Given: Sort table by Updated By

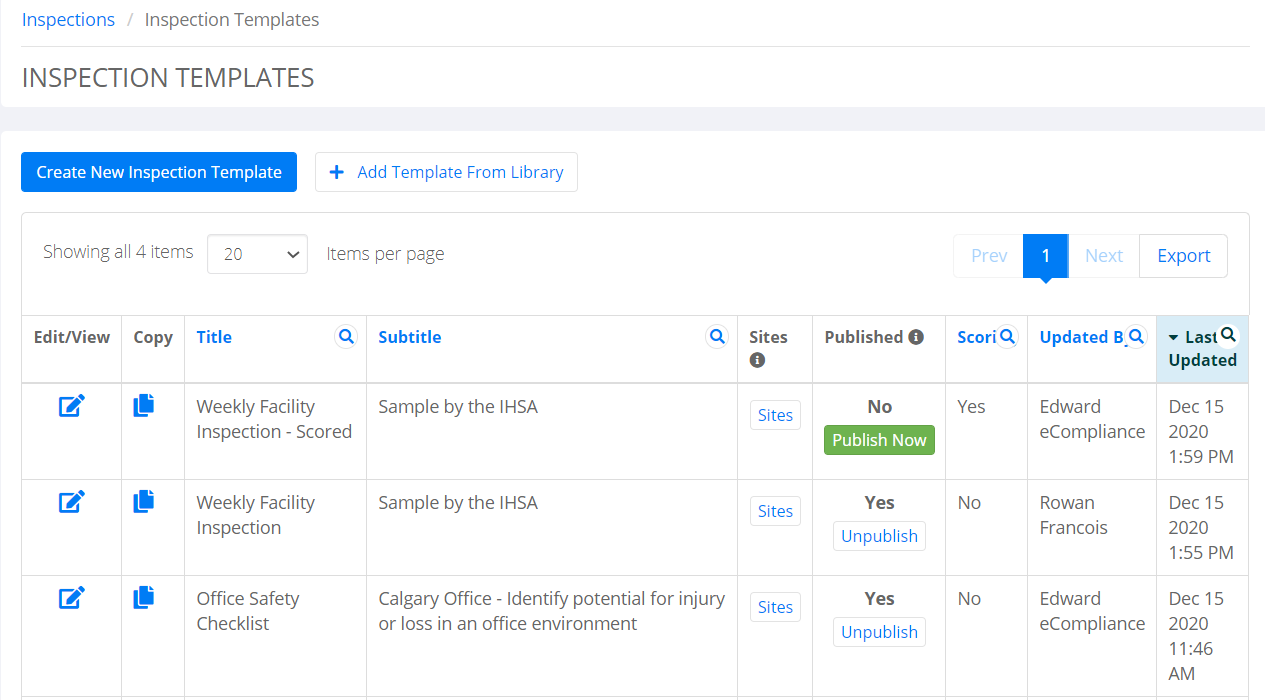Looking at the screenshot, I should [1081, 337].
